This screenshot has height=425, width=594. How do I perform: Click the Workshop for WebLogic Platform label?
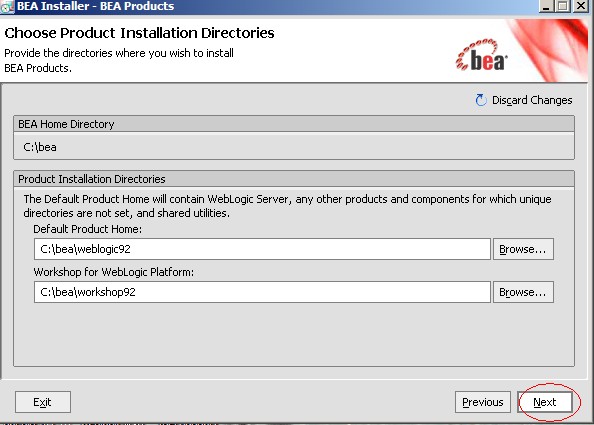(x=114, y=272)
